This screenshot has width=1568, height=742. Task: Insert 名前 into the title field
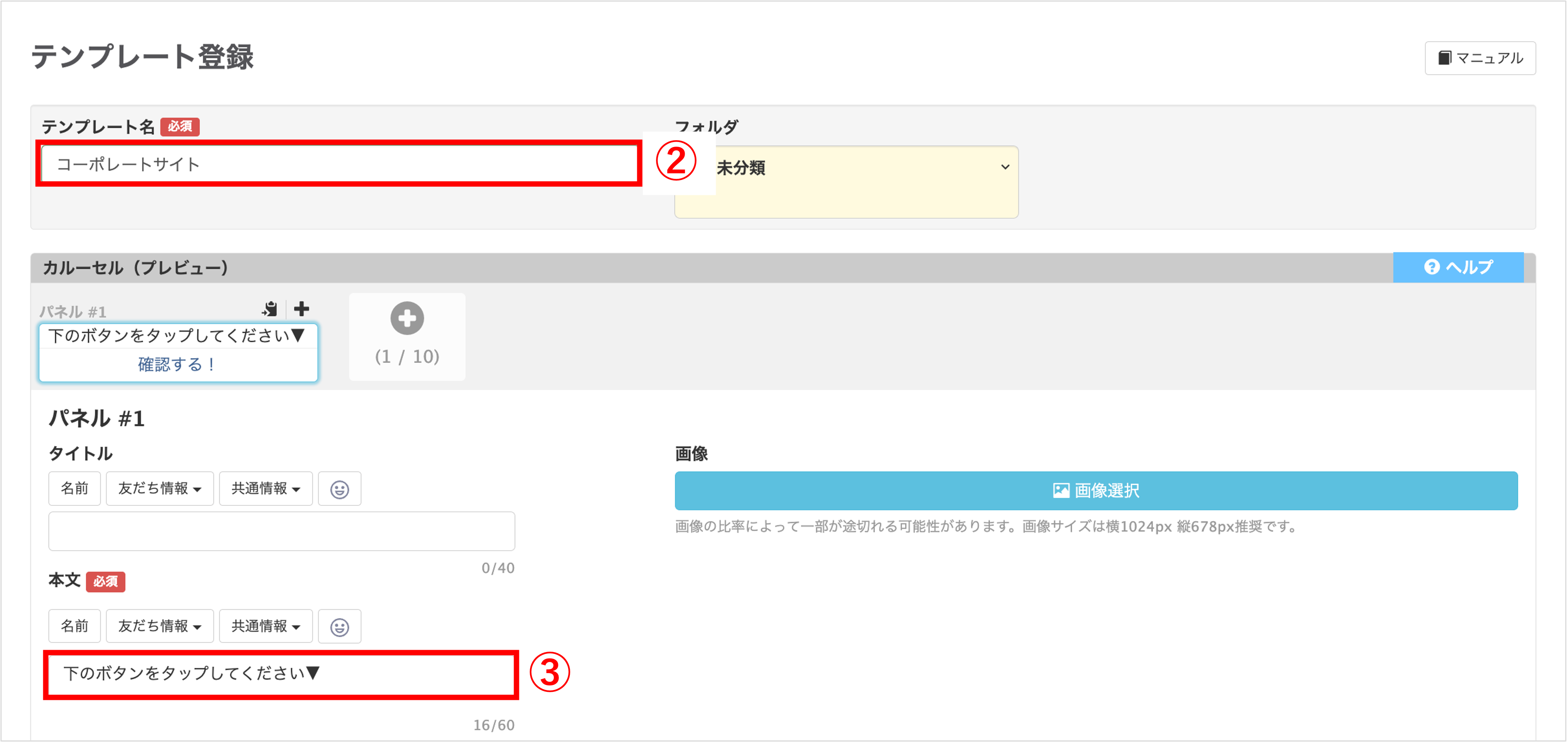coord(74,489)
